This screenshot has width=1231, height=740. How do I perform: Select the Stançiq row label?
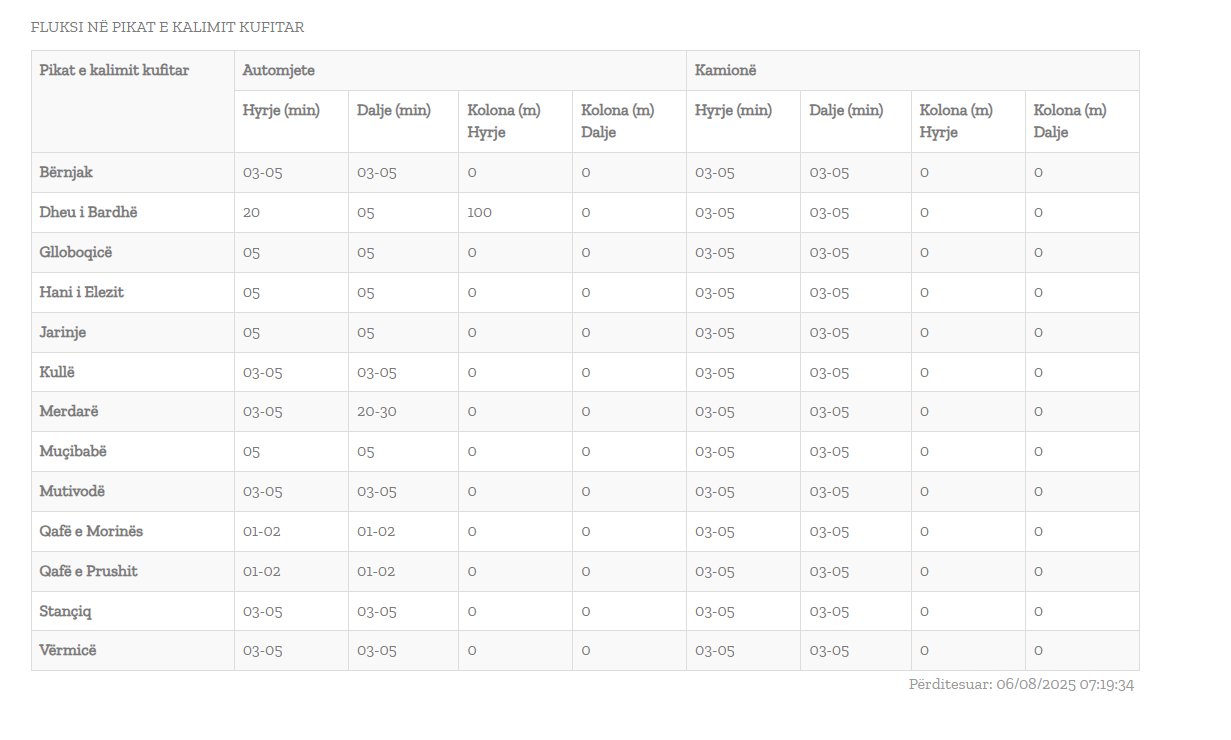point(66,611)
